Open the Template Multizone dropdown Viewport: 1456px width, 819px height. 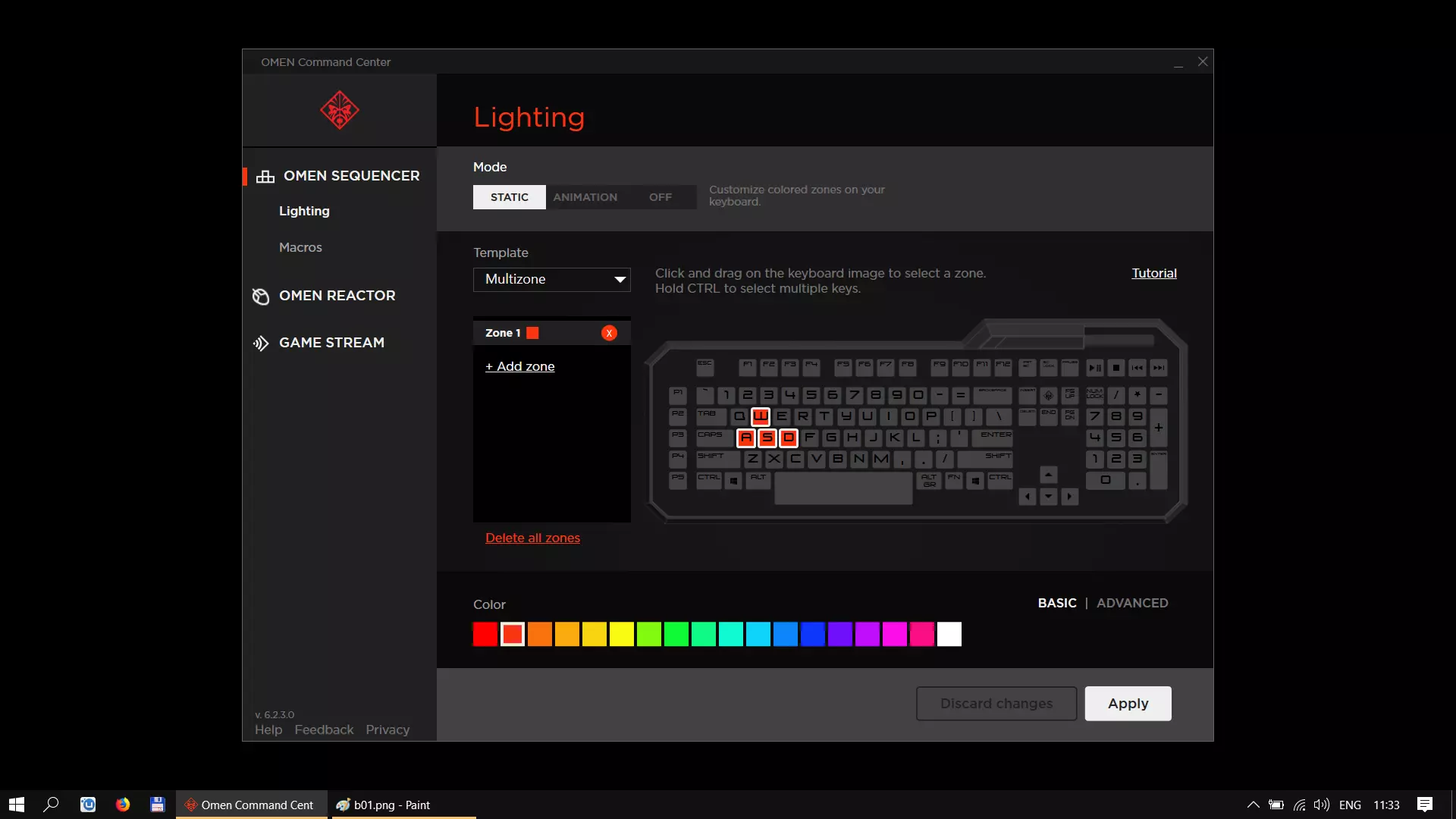tap(552, 279)
